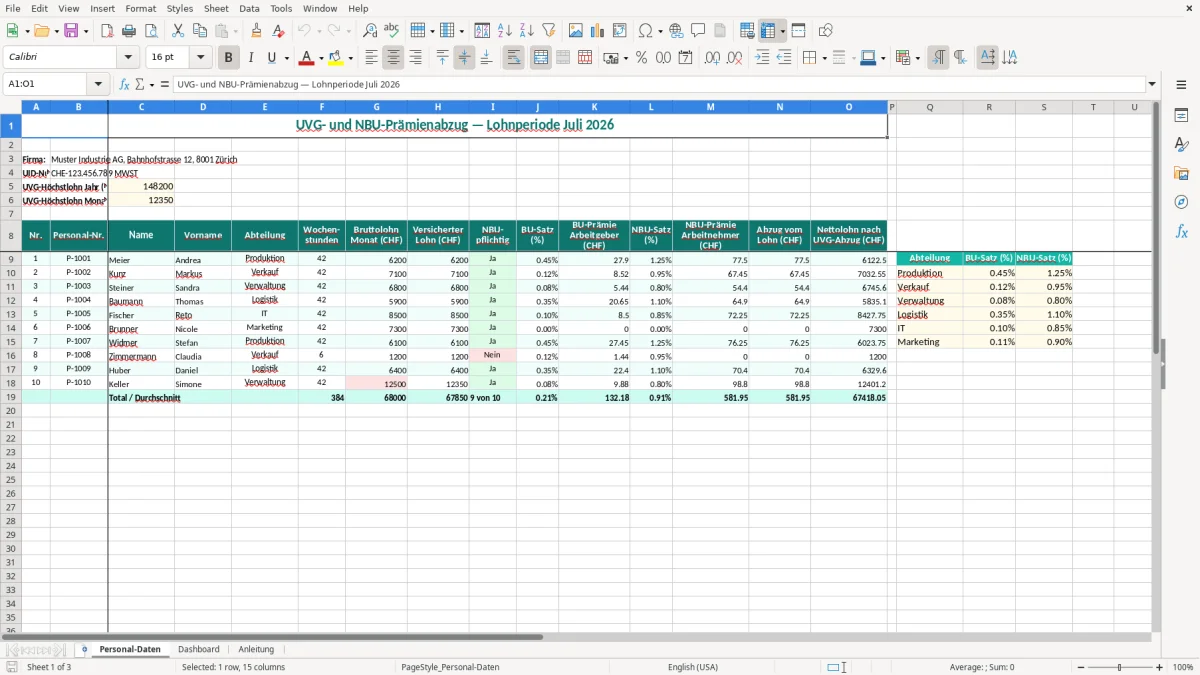The height and width of the screenshot is (675, 1200).
Task: Open the Format menu
Action: tap(140, 8)
